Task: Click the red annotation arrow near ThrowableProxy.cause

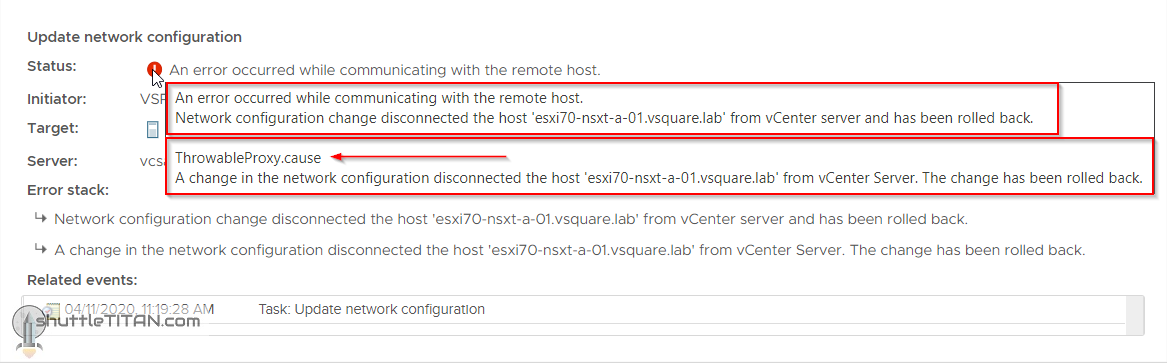Action: (x=419, y=157)
